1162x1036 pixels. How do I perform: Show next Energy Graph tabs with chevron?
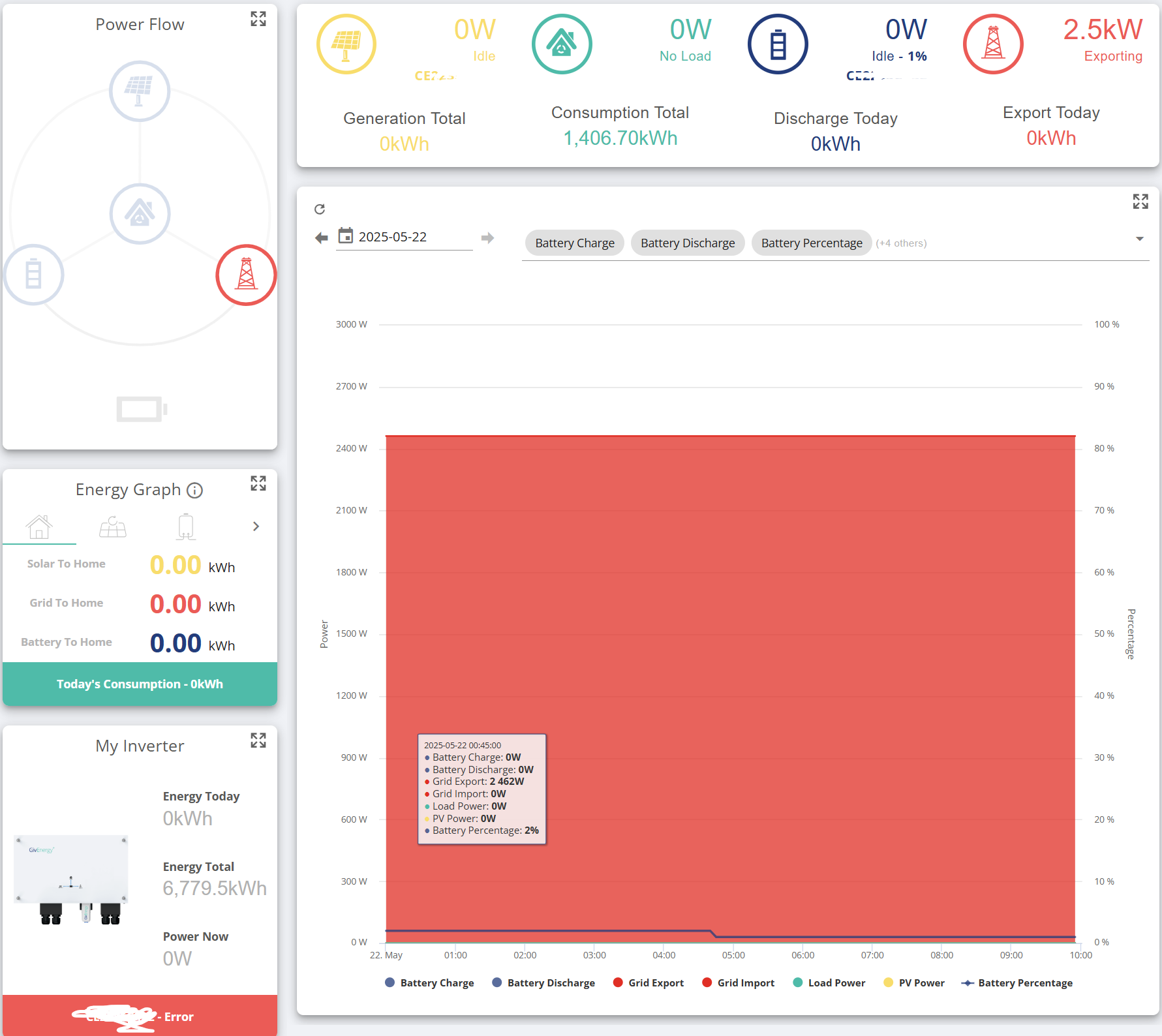point(256,526)
